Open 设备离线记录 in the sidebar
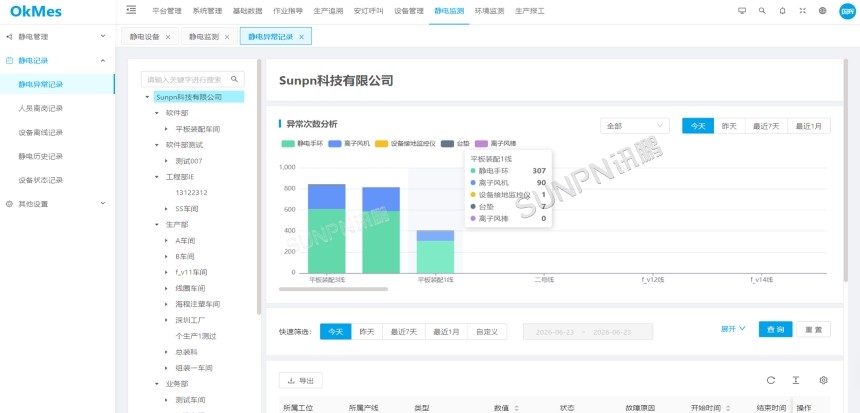Viewport: 860px width, 413px height. click(x=58, y=132)
